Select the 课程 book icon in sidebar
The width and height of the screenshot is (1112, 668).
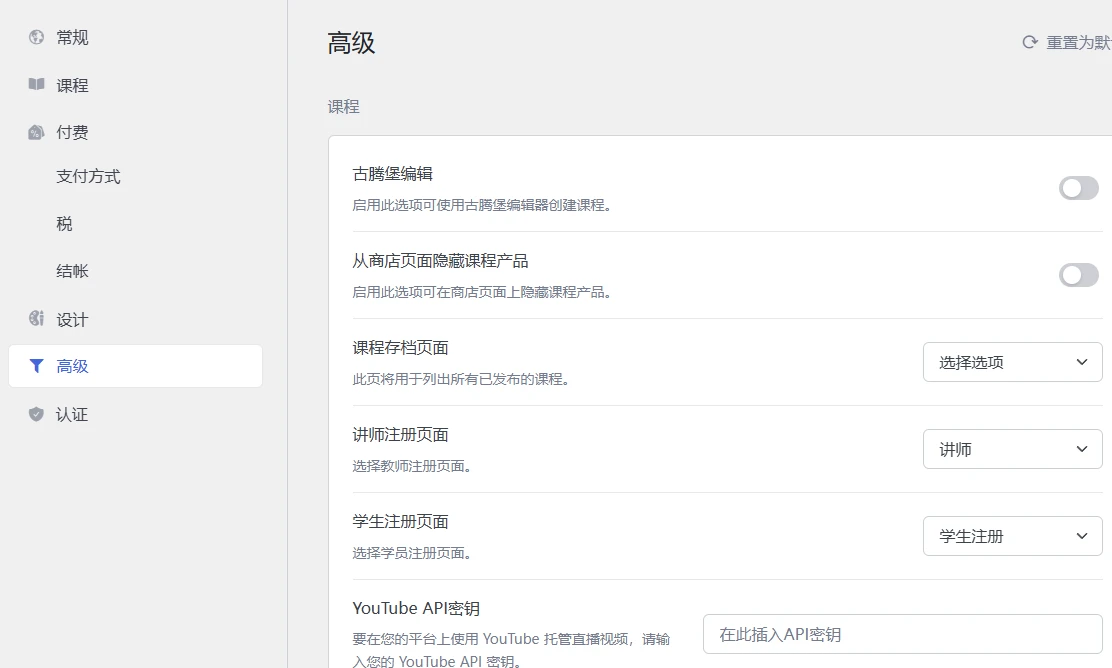[x=34, y=84]
